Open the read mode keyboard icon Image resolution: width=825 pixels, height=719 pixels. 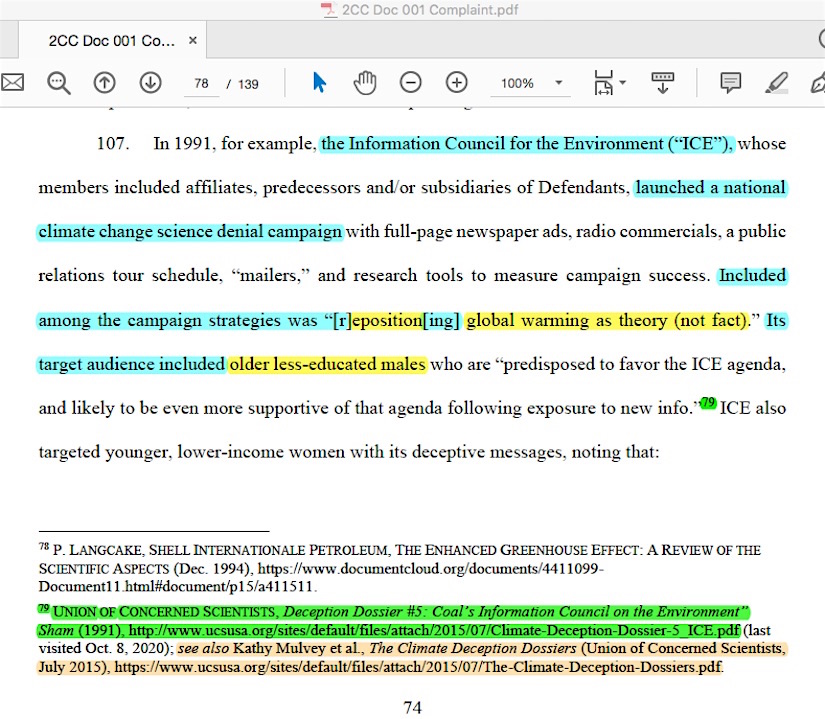point(662,83)
